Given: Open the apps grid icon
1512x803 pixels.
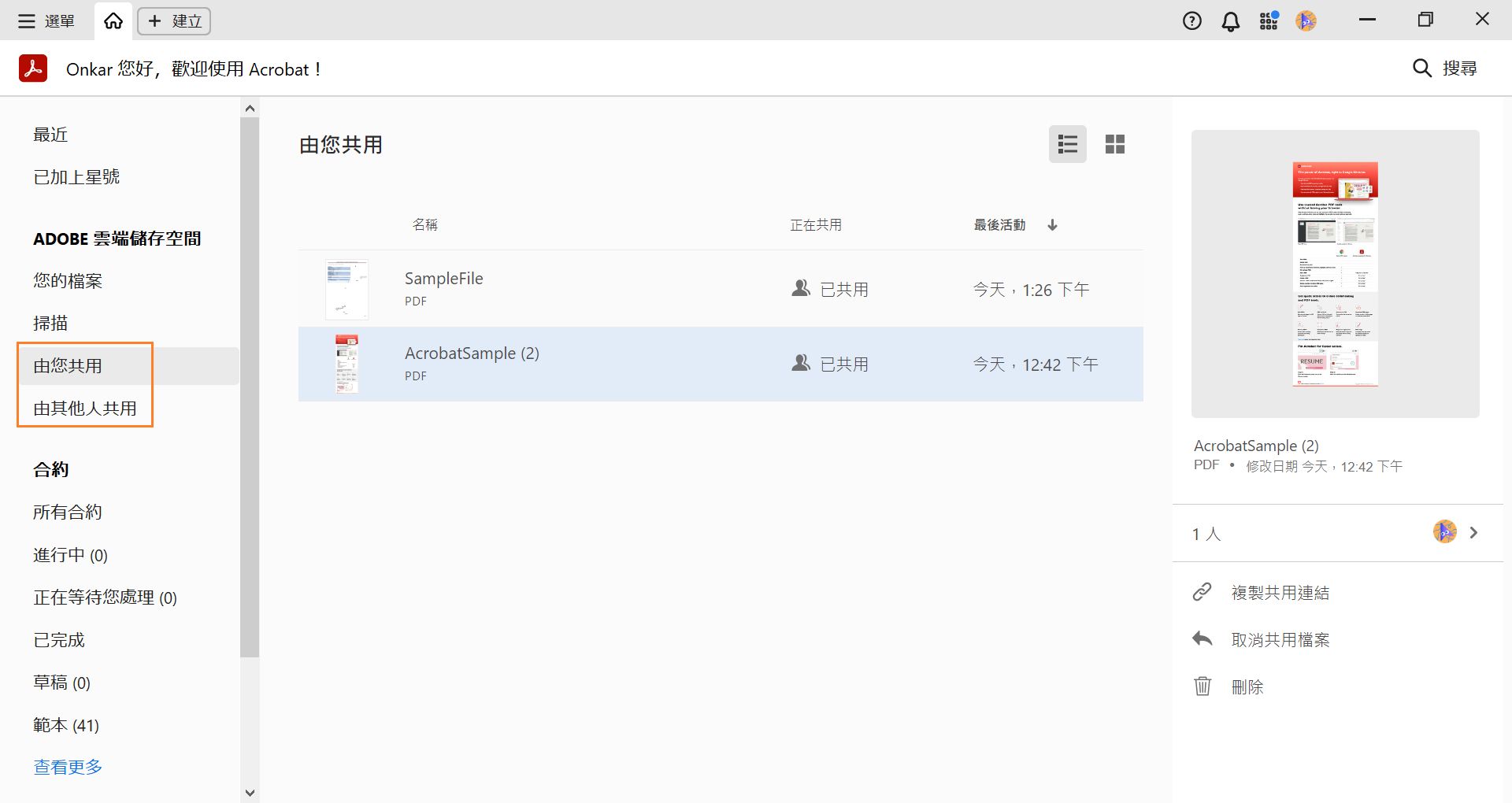Looking at the screenshot, I should point(1269,20).
